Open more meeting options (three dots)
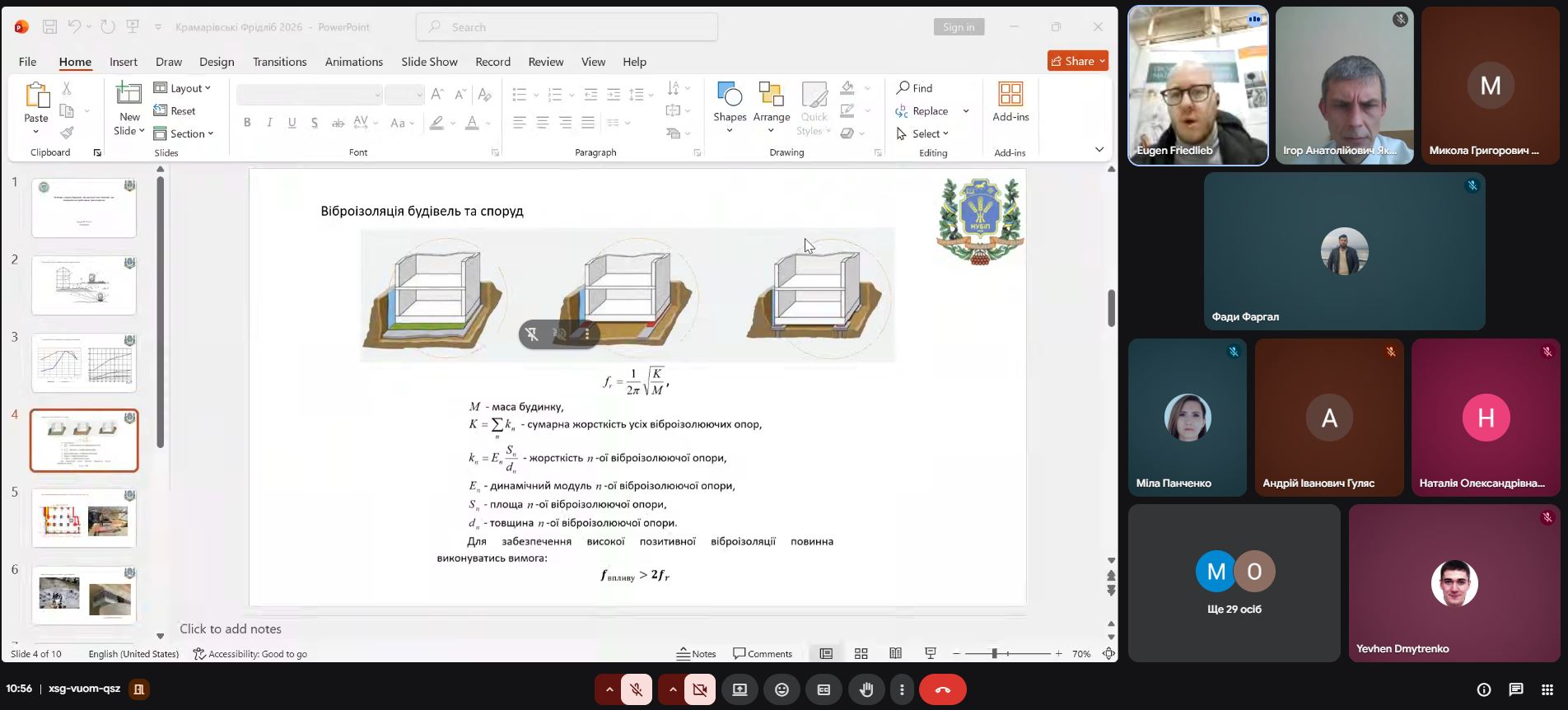The height and width of the screenshot is (710, 1568). [x=903, y=689]
